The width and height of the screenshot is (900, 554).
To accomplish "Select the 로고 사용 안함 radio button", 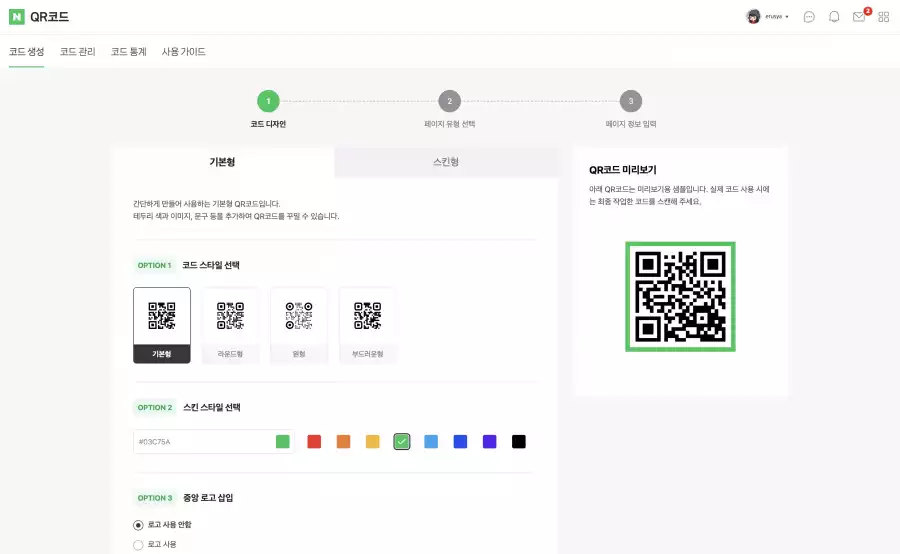I will pyautogui.click(x=138, y=525).
